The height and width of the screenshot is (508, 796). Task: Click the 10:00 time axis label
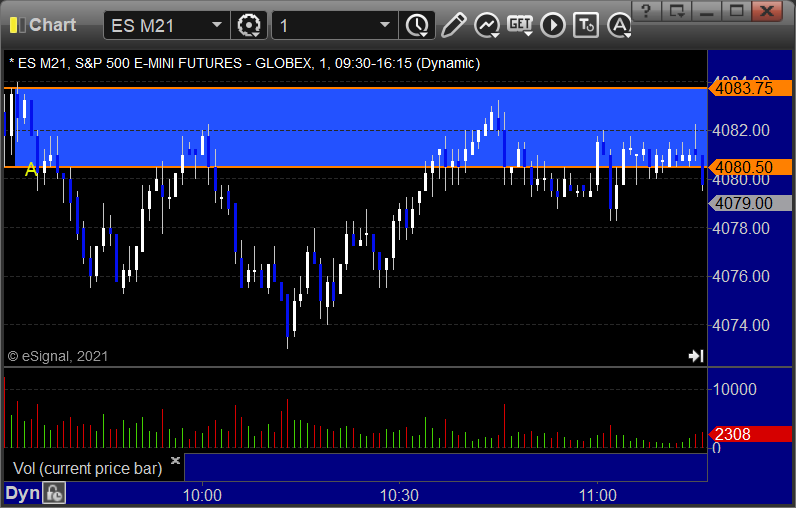pyautogui.click(x=202, y=495)
